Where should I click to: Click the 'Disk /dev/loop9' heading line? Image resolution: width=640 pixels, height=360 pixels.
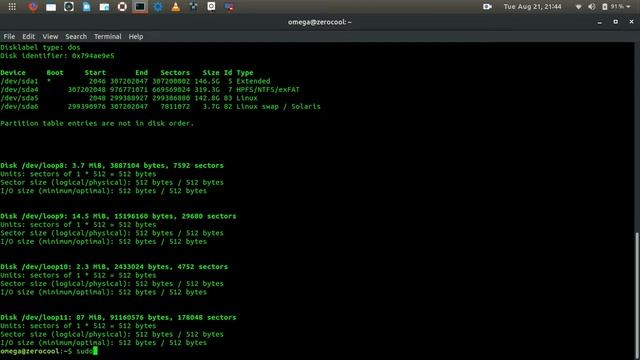tap(118, 216)
